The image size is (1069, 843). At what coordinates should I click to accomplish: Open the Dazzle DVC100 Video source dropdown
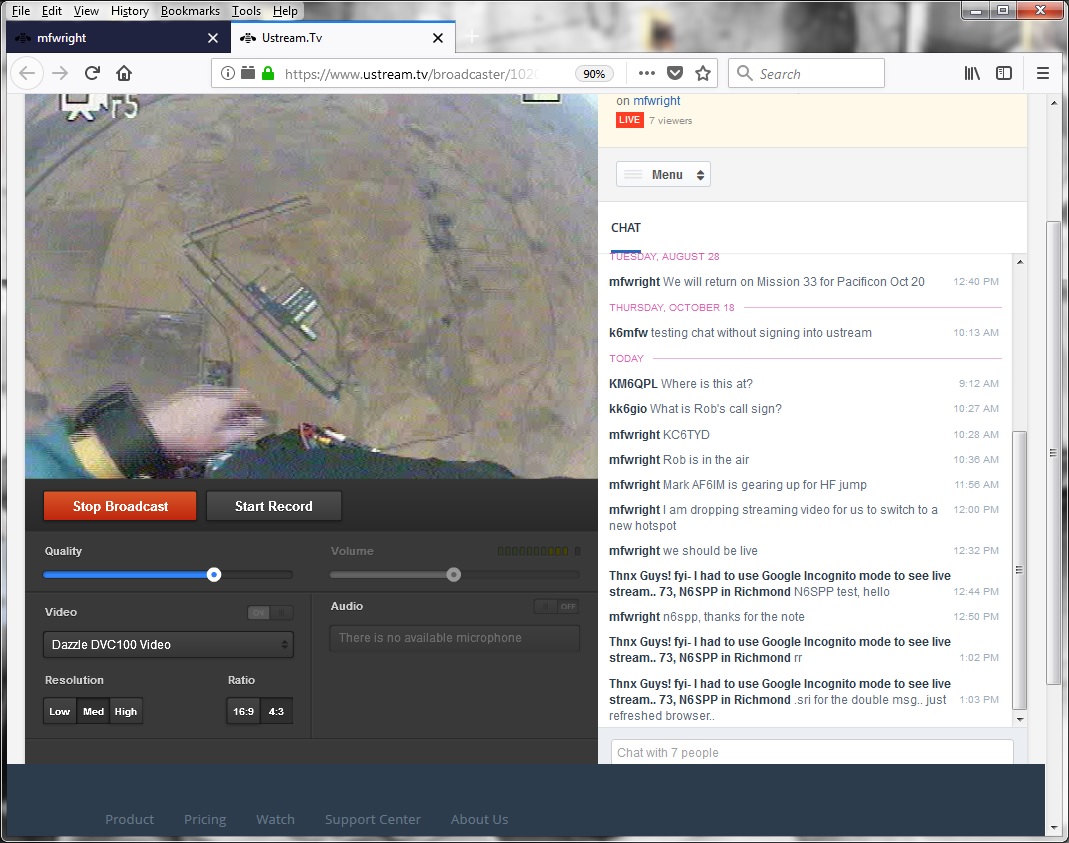coord(168,645)
